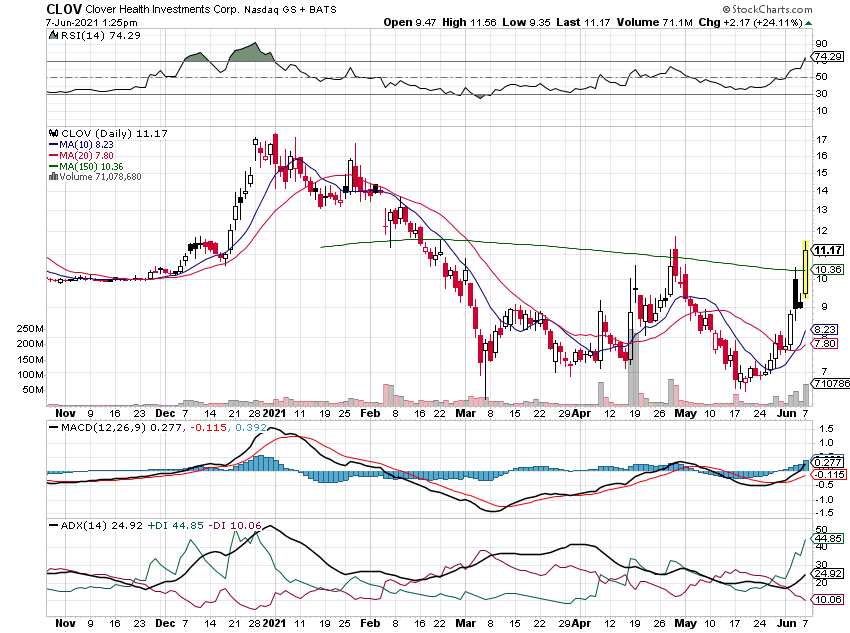The height and width of the screenshot is (633, 850).
Task: Click the 11.17 last price tag on the price axis
Action: click(x=828, y=250)
